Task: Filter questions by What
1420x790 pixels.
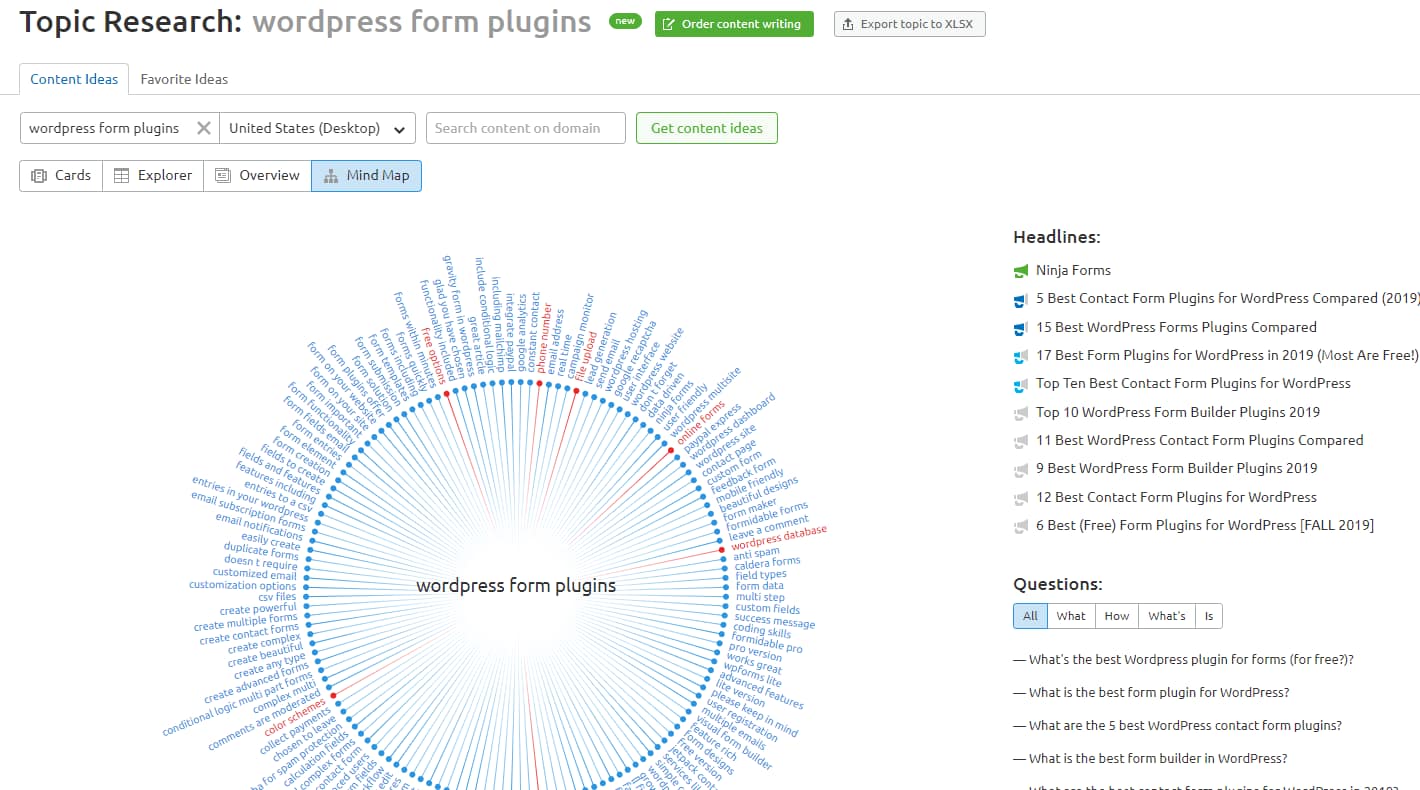Action: [x=1070, y=616]
